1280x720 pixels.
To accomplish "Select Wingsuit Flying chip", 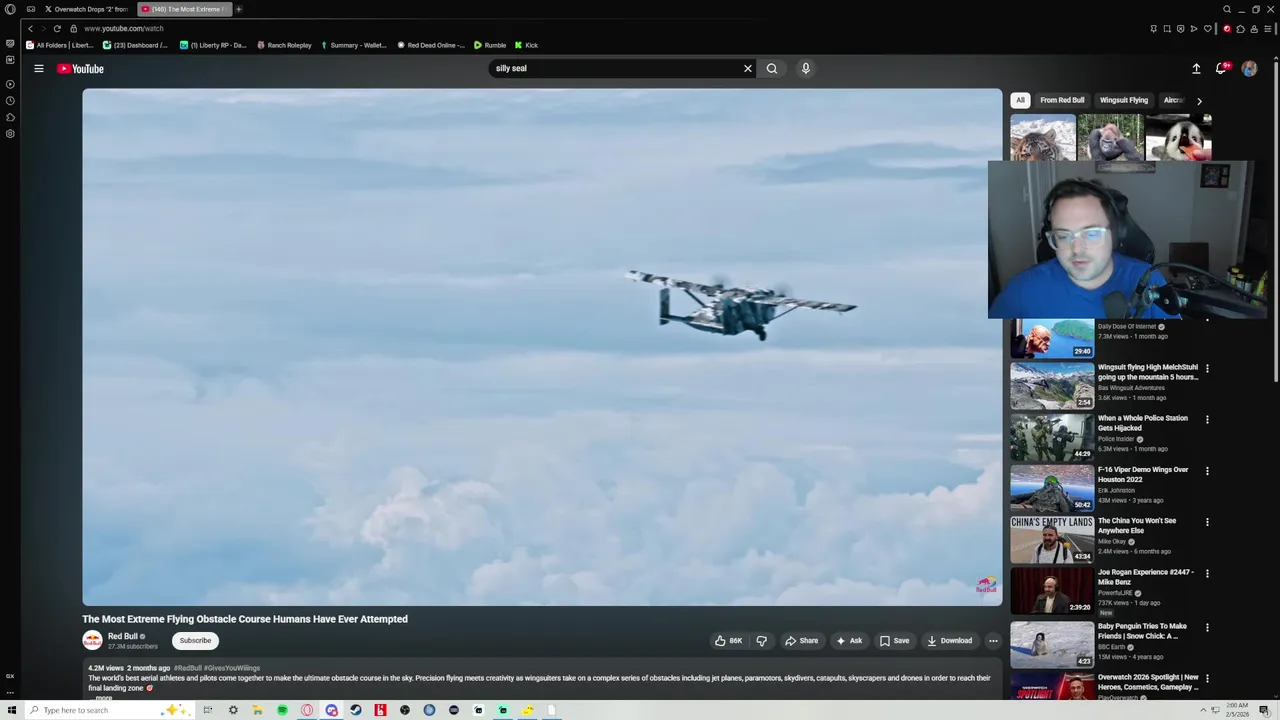I will point(1124,100).
